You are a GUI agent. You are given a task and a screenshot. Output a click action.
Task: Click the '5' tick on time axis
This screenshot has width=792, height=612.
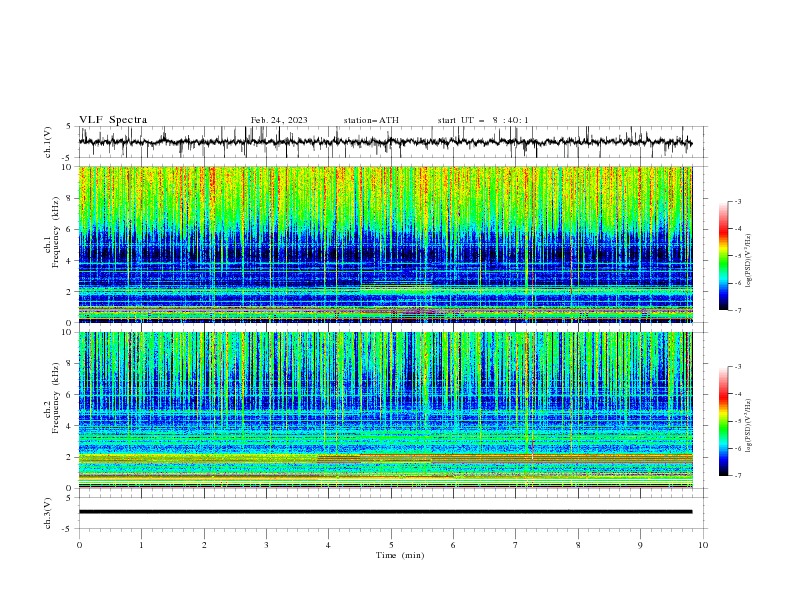click(391, 545)
